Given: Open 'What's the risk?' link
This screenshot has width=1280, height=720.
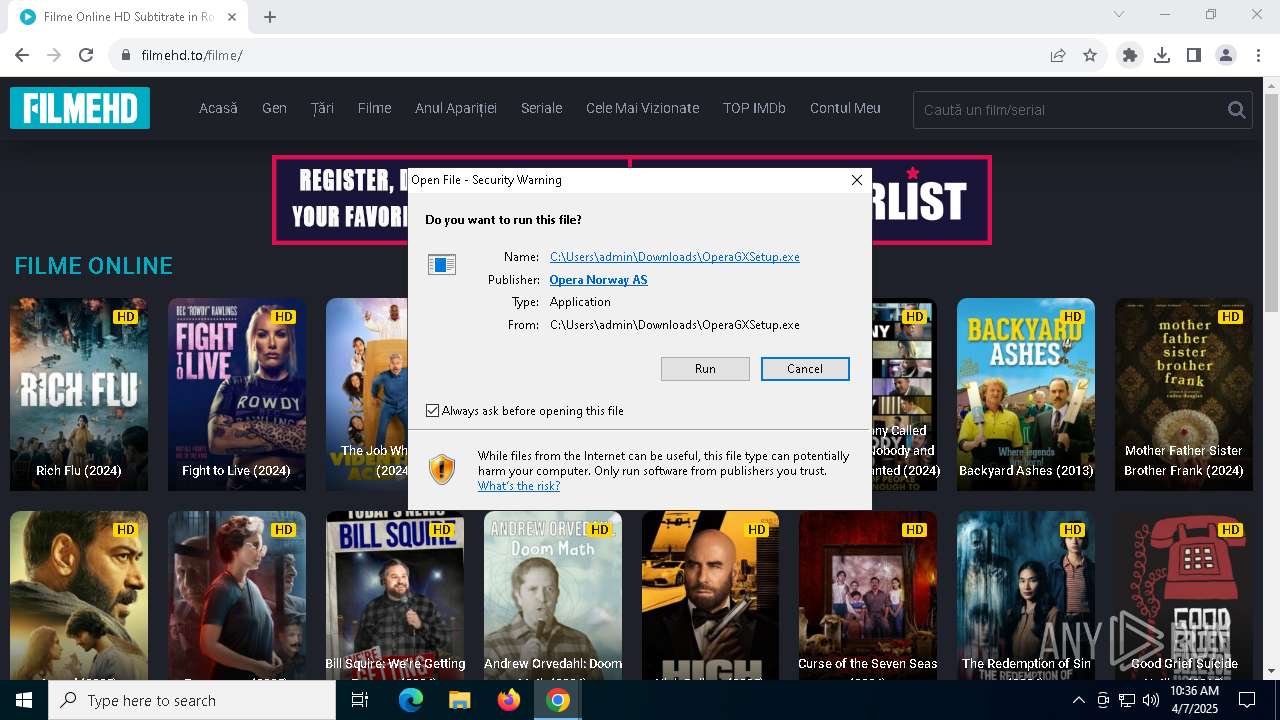Looking at the screenshot, I should (519, 486).
